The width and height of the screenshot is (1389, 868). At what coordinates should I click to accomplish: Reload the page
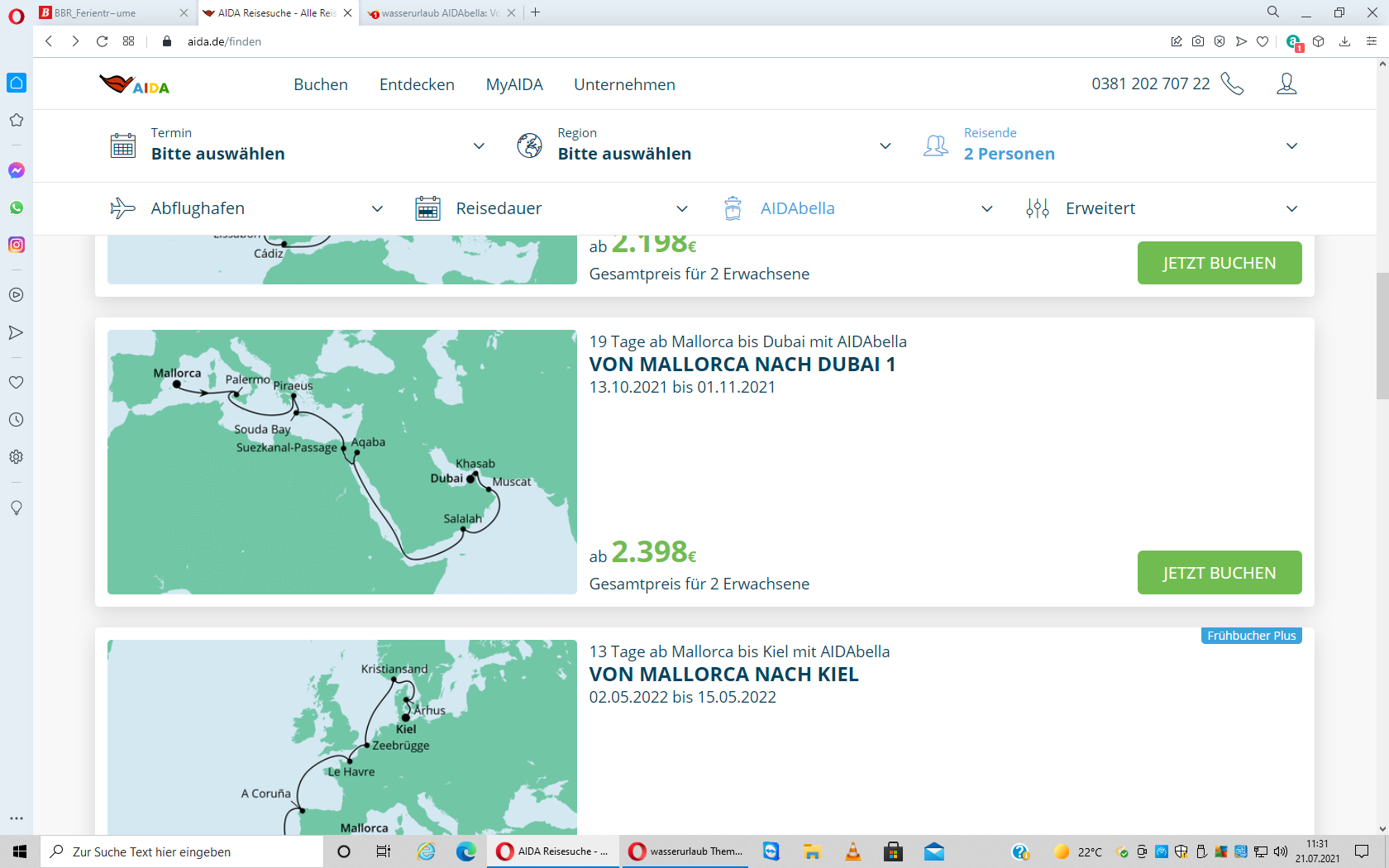[x=102, y=41]
